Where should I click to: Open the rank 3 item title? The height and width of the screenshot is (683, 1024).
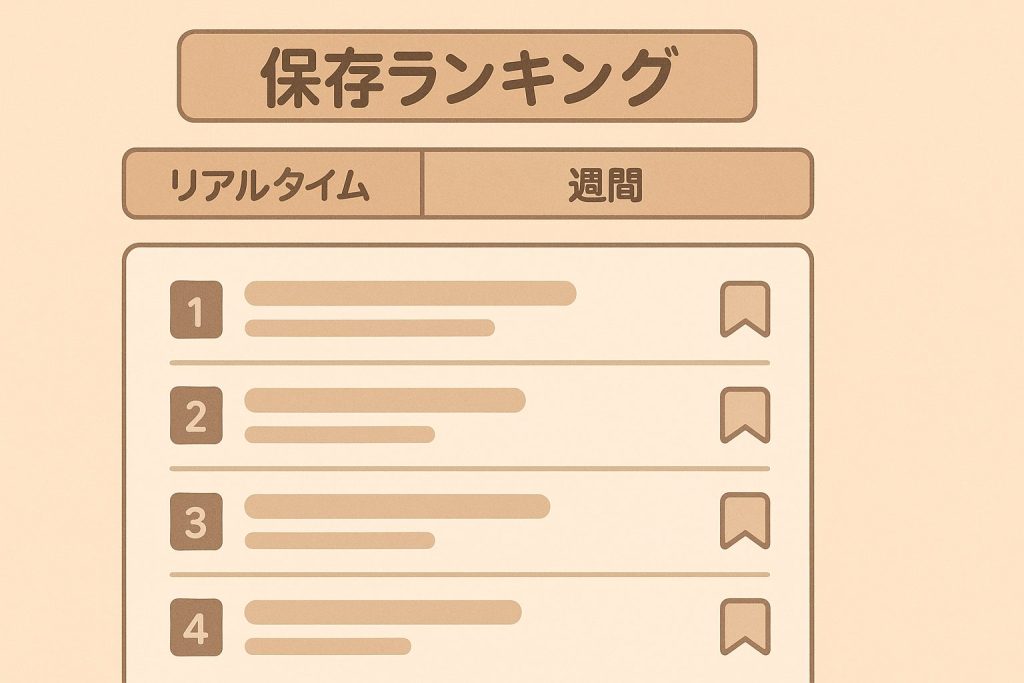(x=397, y=506)
